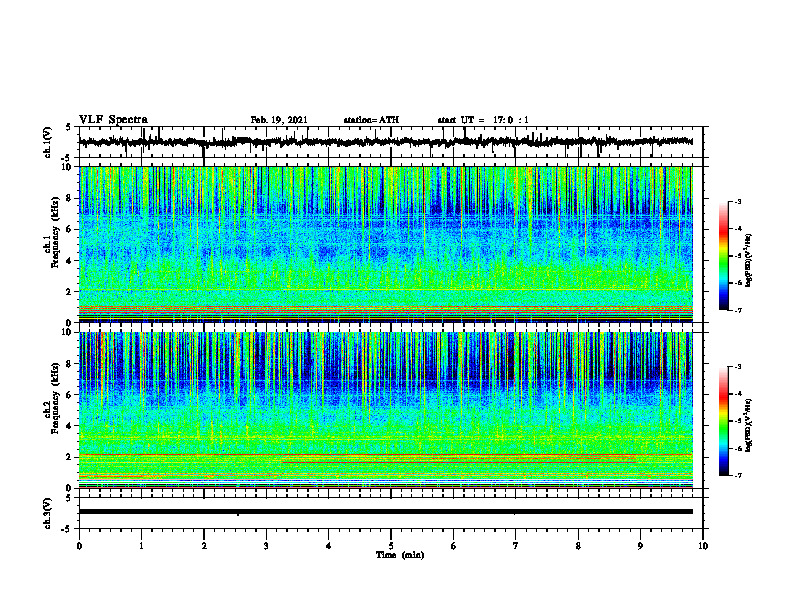792x612 pixels.
Task: Click time axis tick label "3"
Action: 266,546
